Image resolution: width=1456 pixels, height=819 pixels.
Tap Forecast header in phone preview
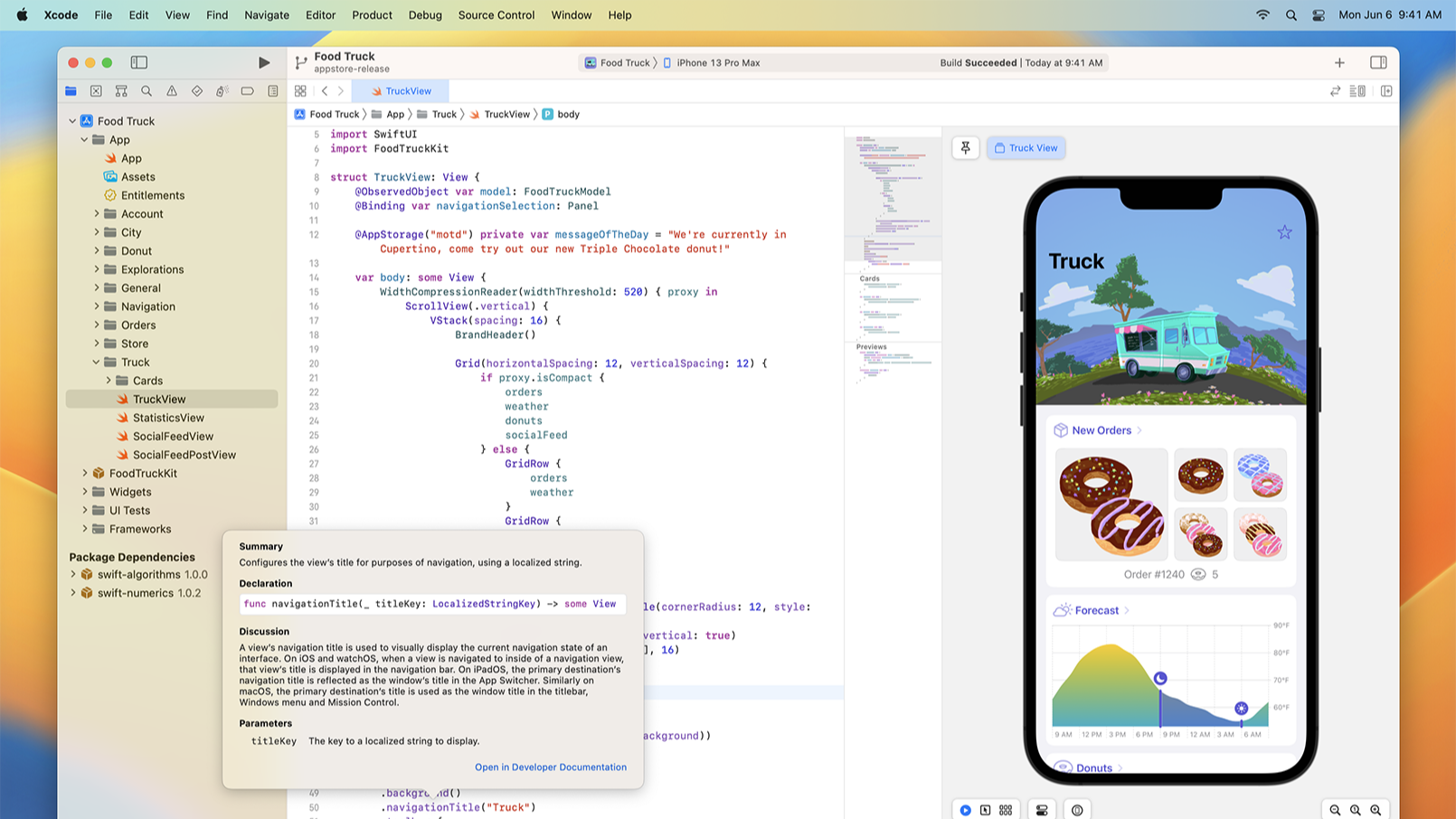(x=1092, y=611)
